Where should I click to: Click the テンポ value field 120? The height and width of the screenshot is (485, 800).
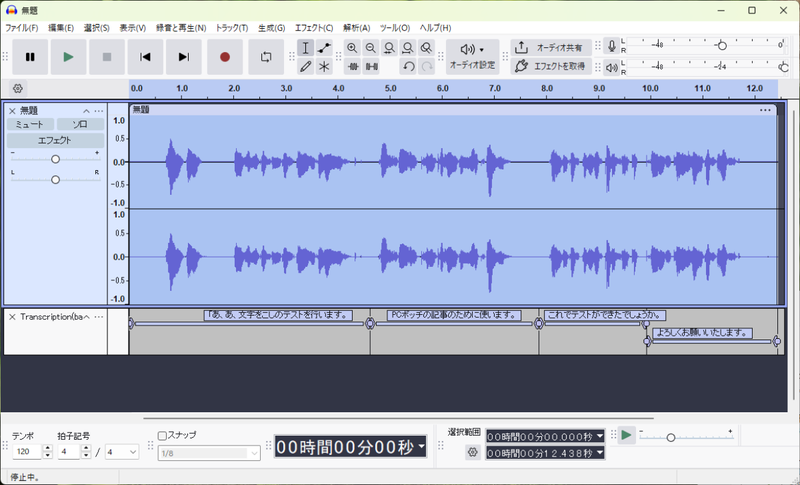(27, 452)
